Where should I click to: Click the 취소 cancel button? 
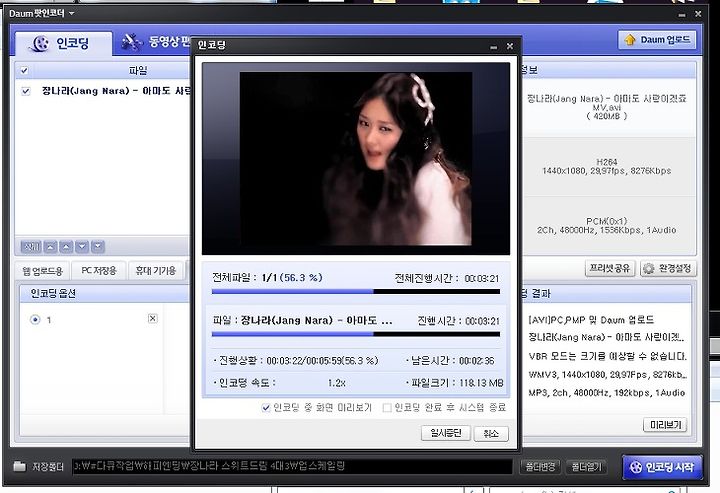491,433
